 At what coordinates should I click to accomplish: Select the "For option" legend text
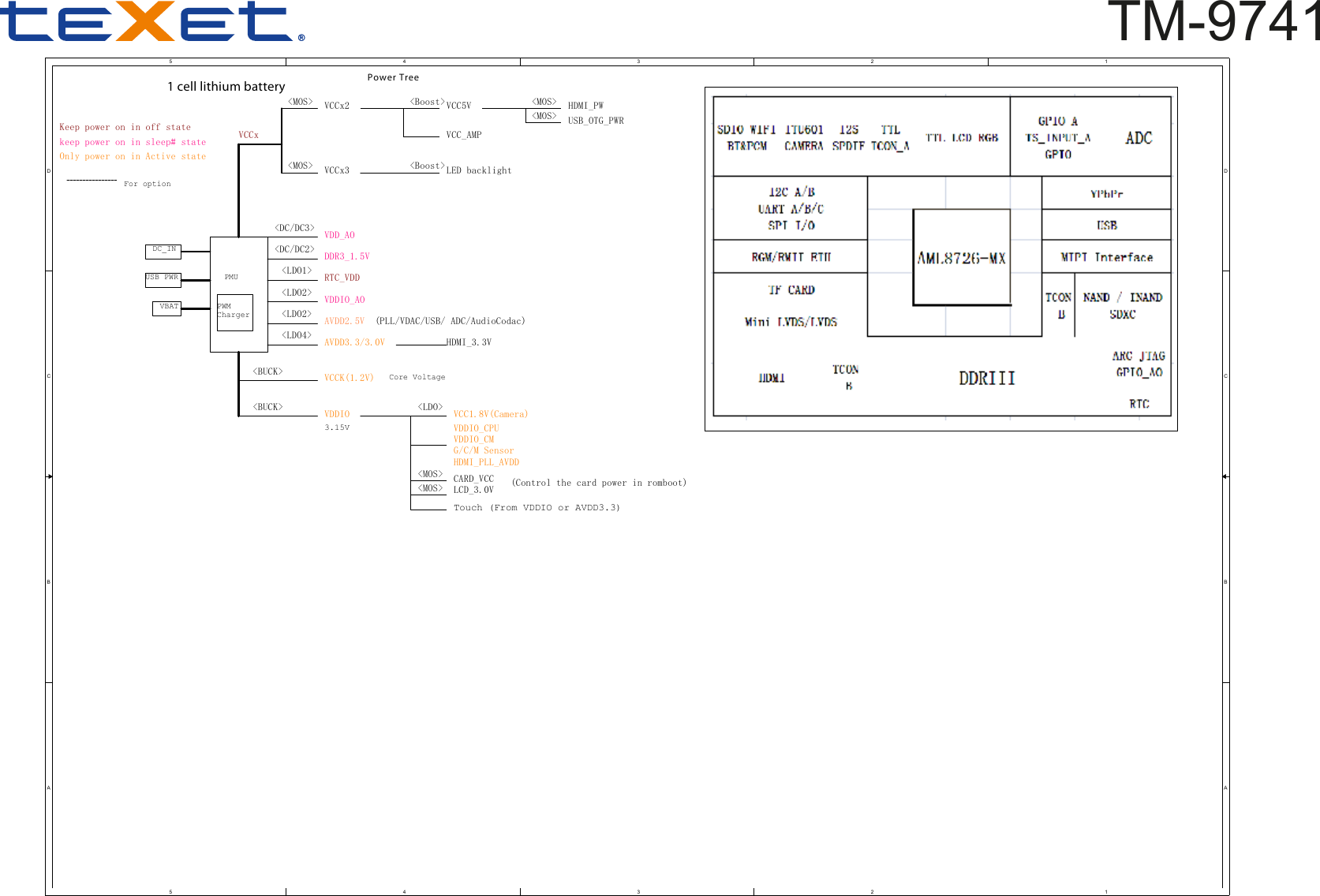[x=147, y=184]
